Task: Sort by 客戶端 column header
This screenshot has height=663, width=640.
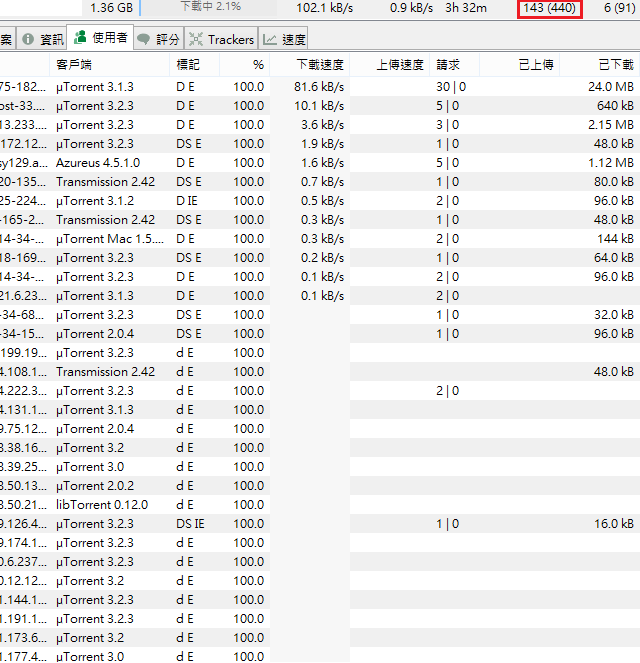Action: pos(109,65)
